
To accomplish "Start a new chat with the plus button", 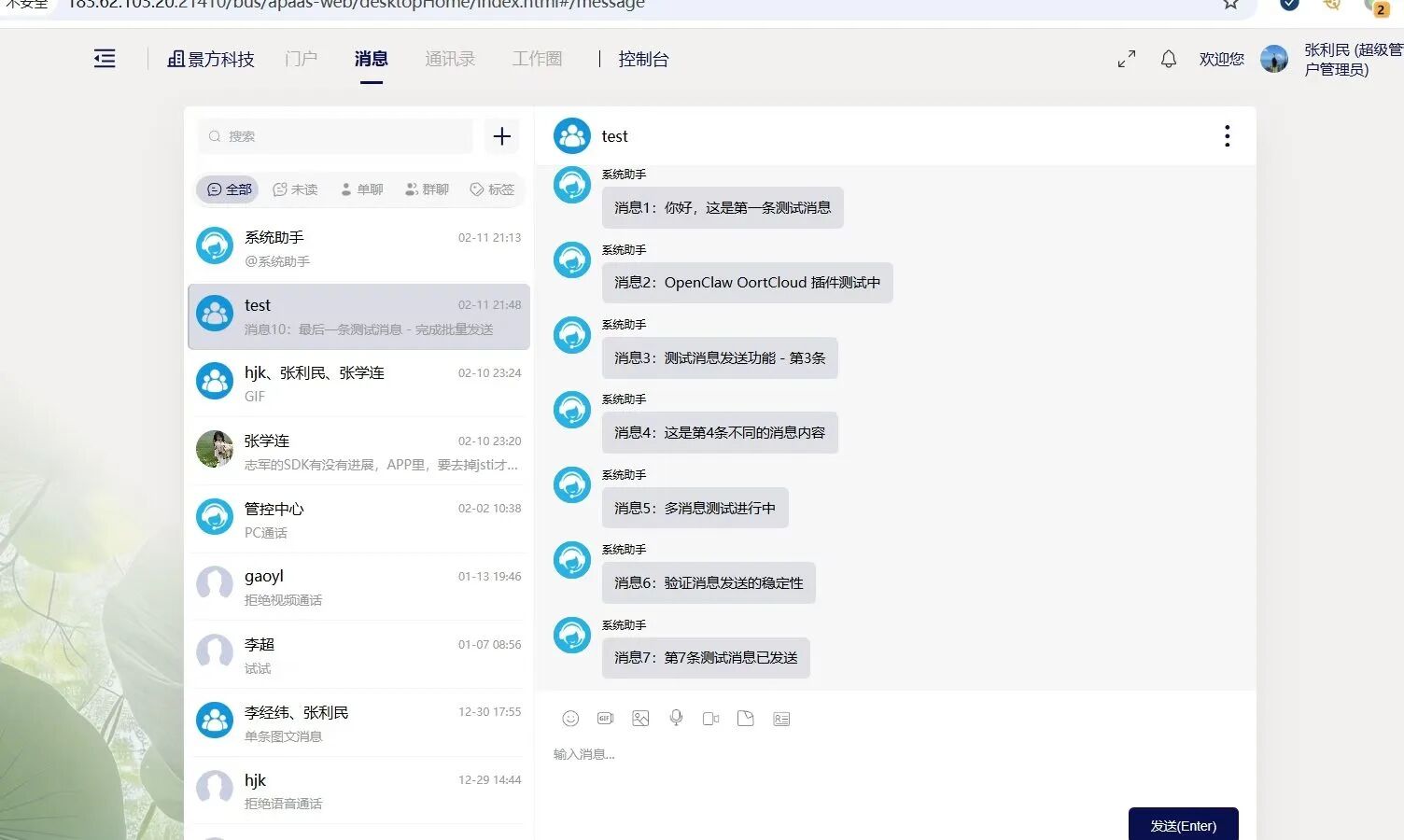I will [502, 136].
